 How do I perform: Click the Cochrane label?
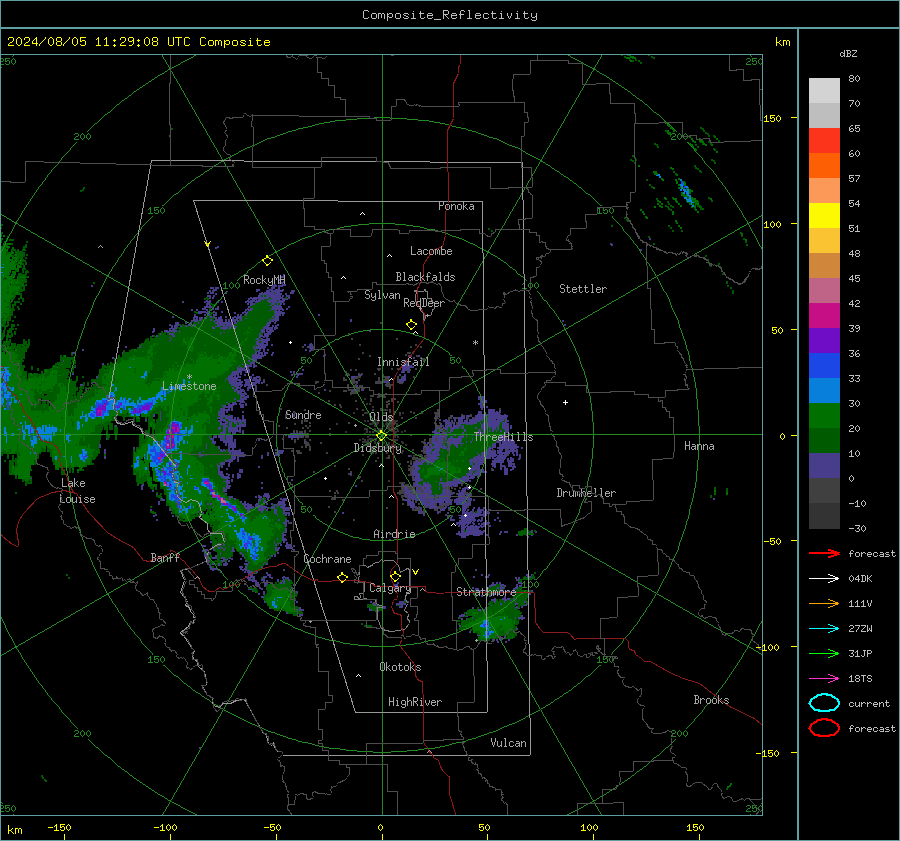pyautogui.click(x=327, y=559)
